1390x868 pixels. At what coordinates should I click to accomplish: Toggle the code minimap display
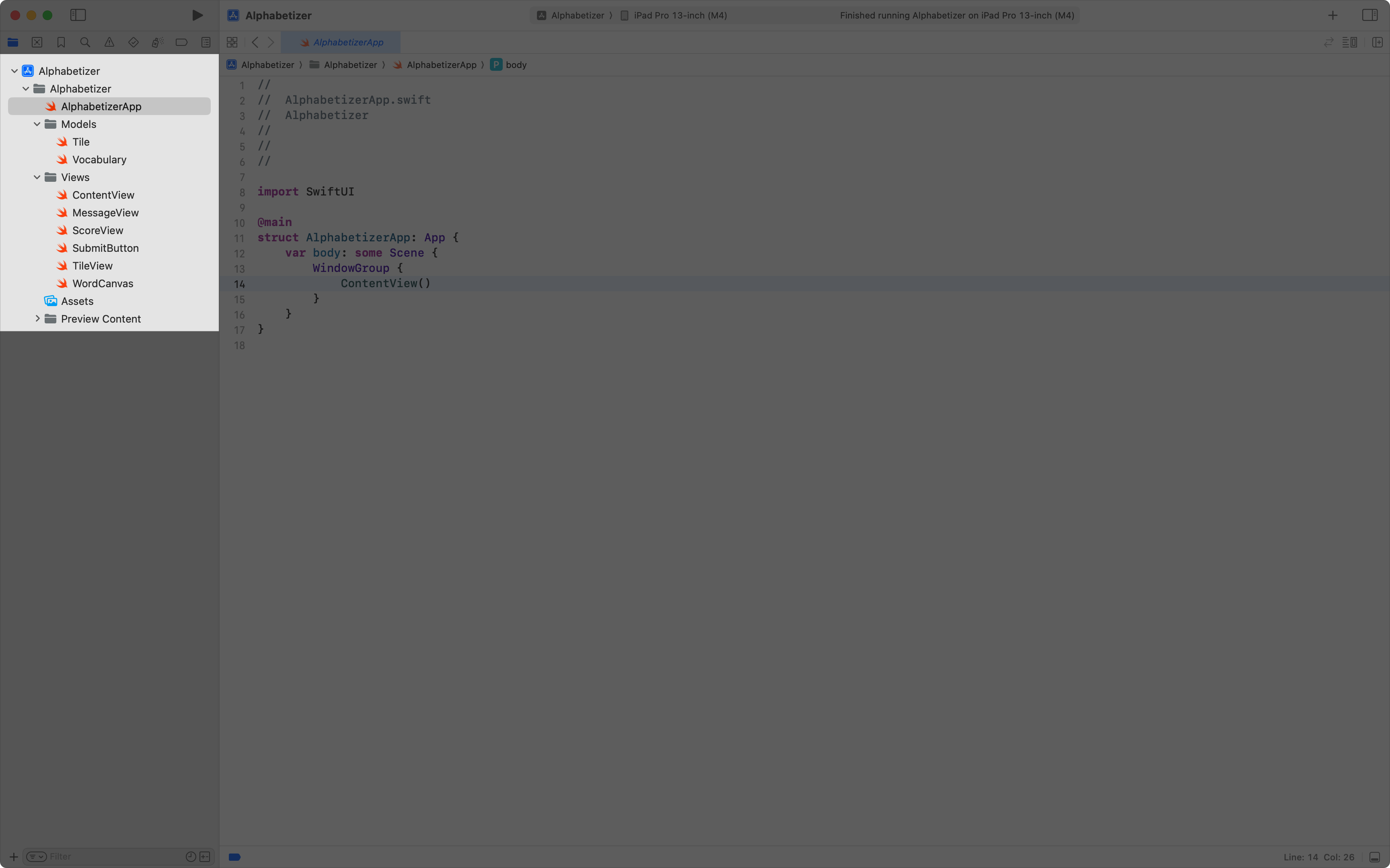[1350, 42]
